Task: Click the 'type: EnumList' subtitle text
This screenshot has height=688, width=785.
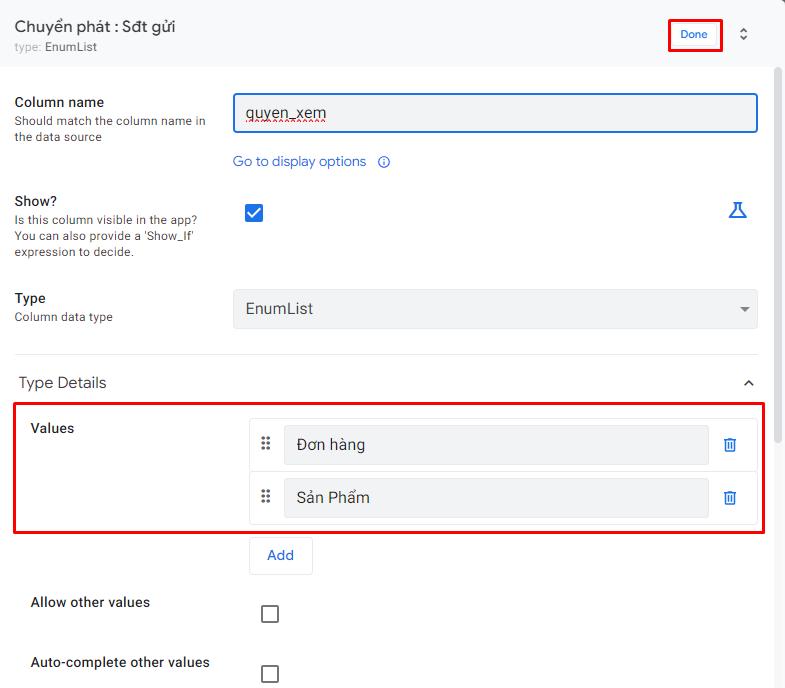Action: (x=56, y=47)
